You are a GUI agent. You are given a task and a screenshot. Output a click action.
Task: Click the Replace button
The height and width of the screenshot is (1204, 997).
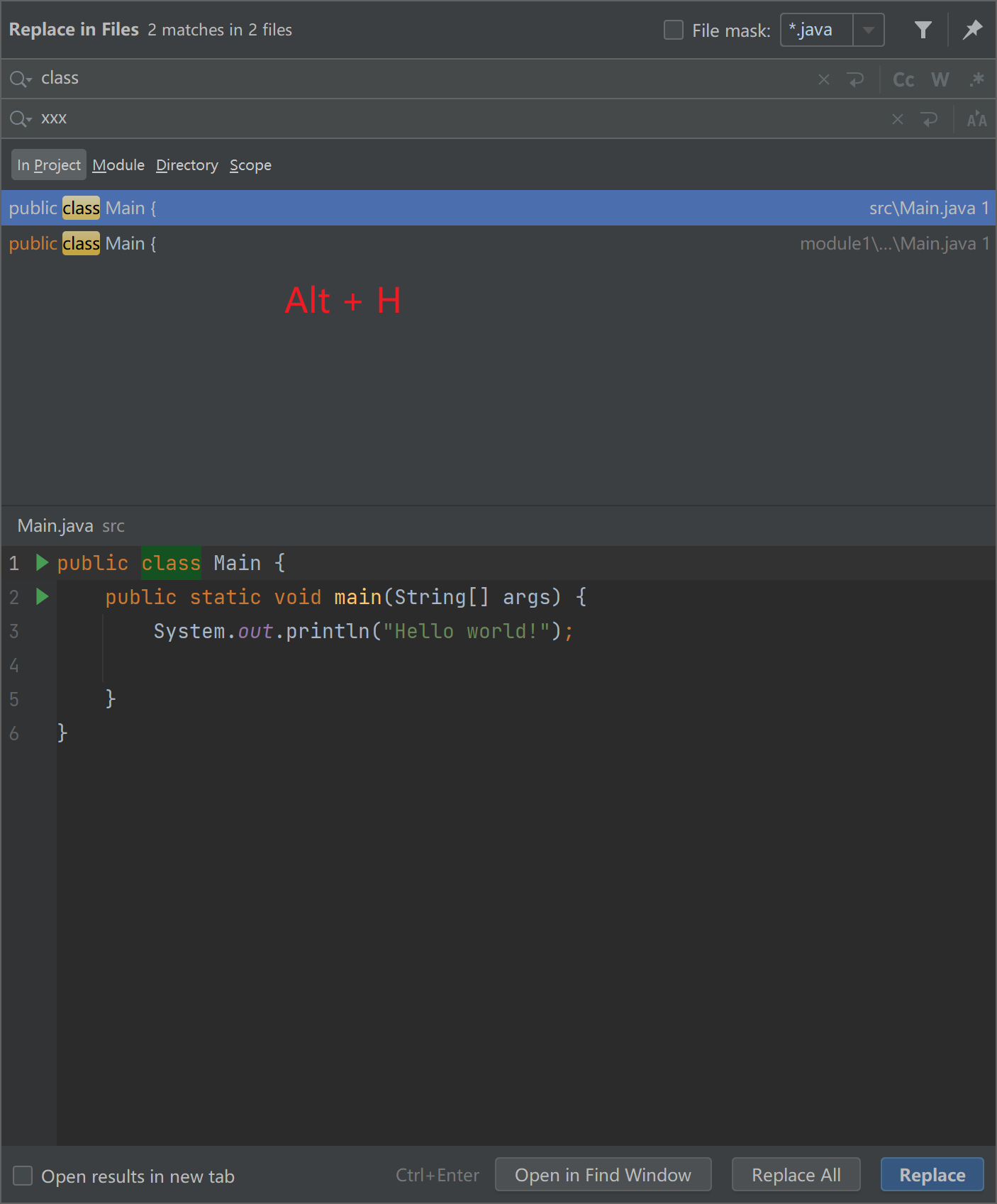coord(932,1175)
